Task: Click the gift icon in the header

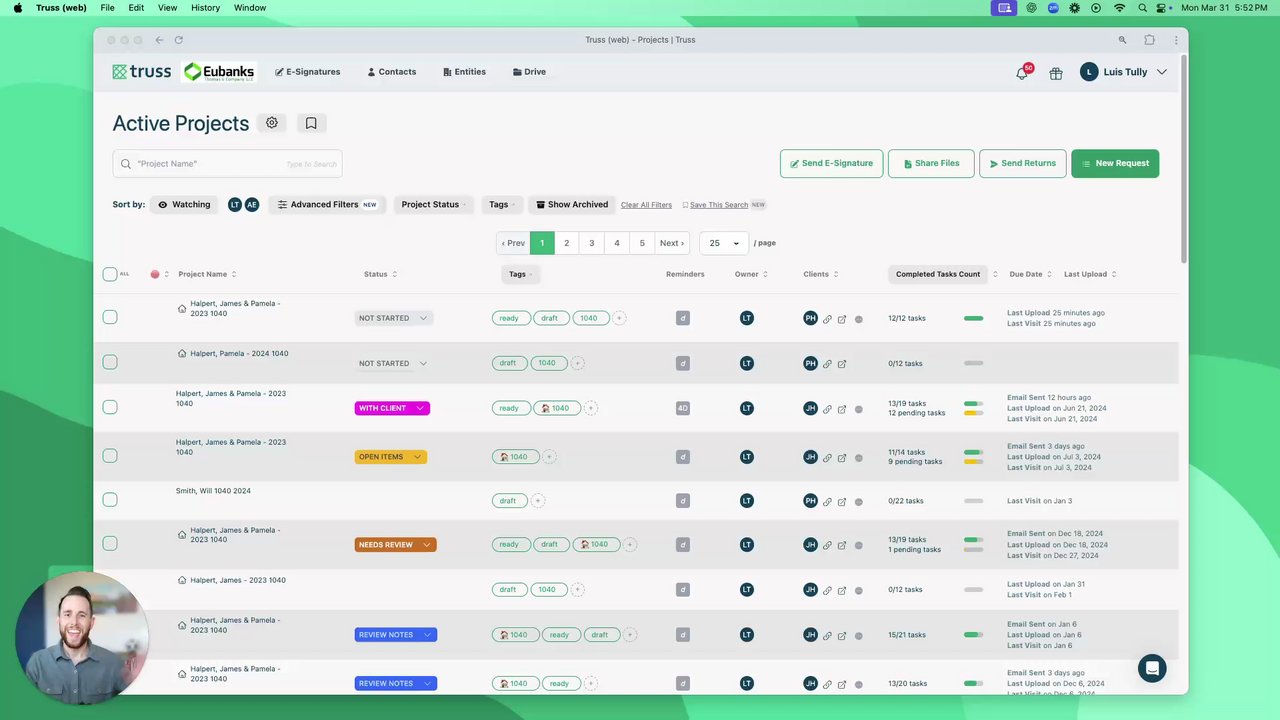Action: pyautogui.click(x=1056, y=73)
